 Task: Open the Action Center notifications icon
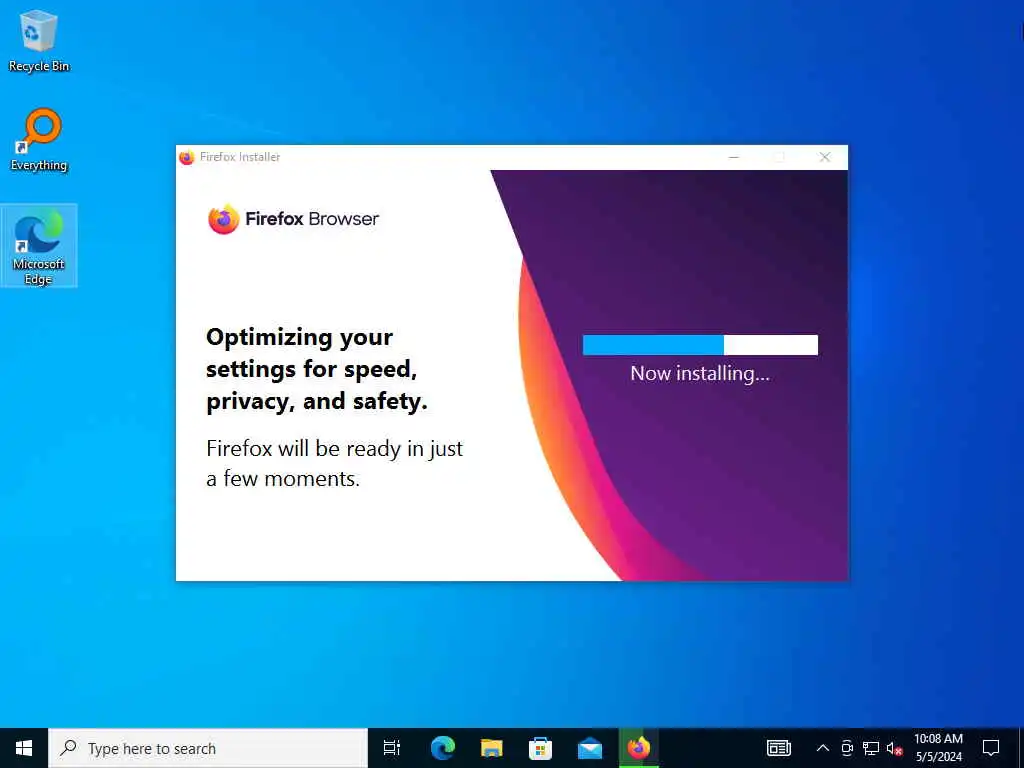991,748
